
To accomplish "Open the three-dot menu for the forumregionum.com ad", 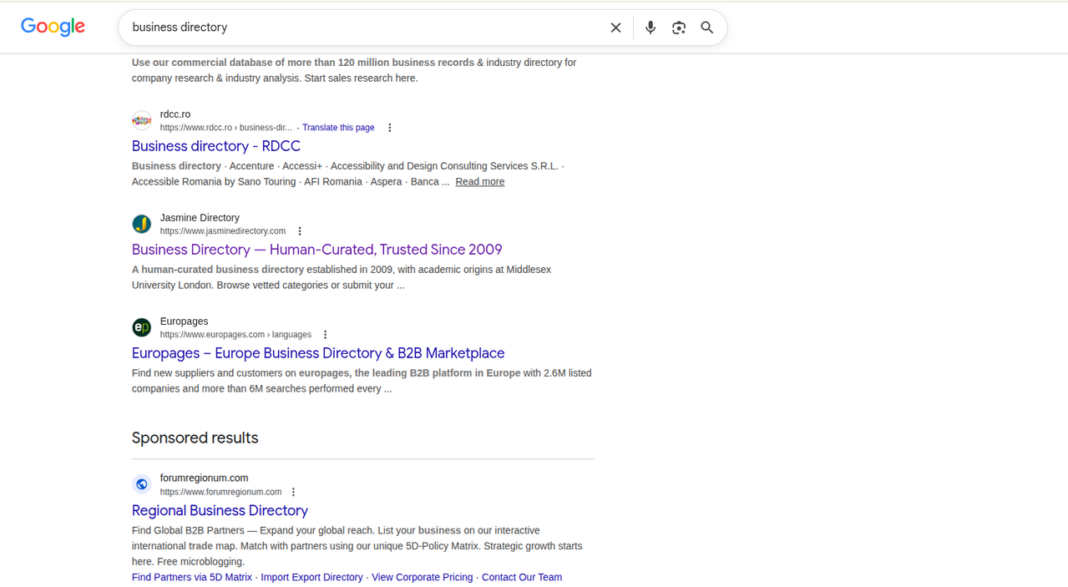I will 294,492.
